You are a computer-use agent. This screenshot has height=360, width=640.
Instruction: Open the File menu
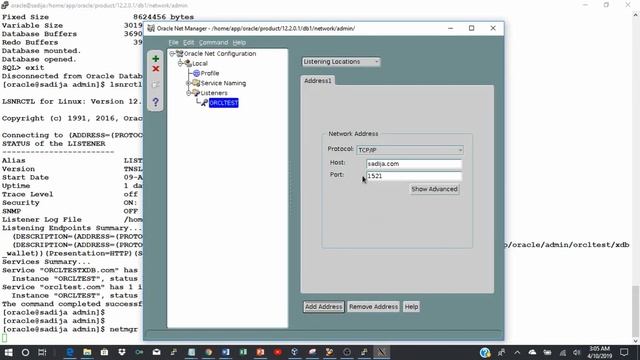[173, 42]
